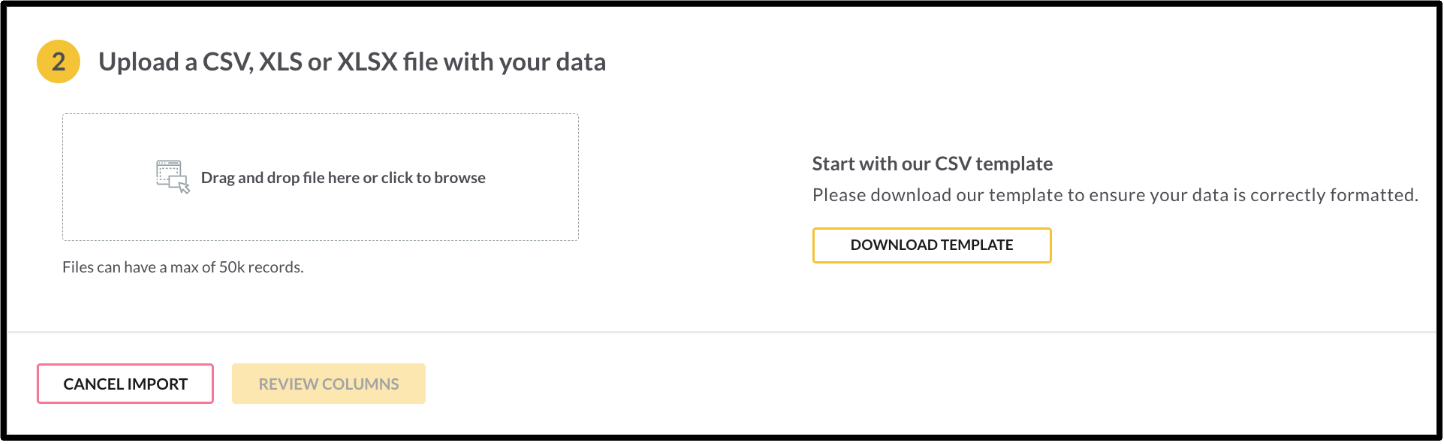The image size is (1444, 444).
Task: Click the 'Start with our CSV template' heading
Action: click(x=933, y=164)
